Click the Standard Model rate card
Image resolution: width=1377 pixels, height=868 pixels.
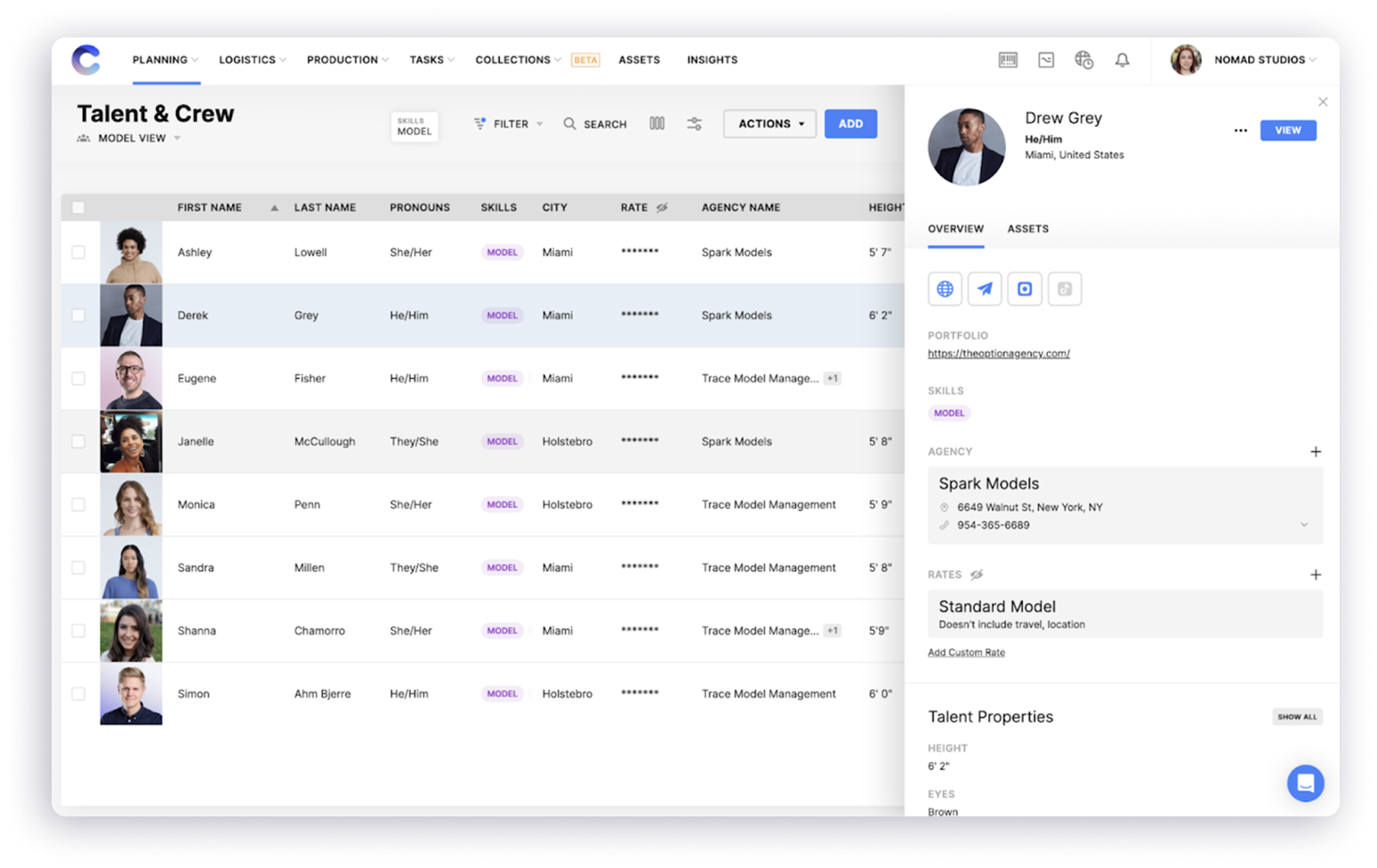tap(1125, 614)
